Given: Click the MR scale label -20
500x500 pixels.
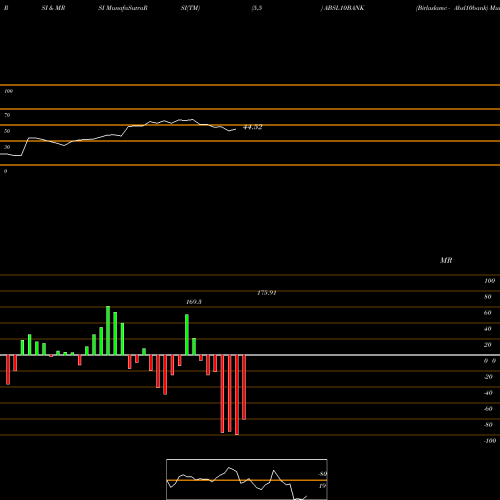Looking at the screenshot, I should point(488,377).
